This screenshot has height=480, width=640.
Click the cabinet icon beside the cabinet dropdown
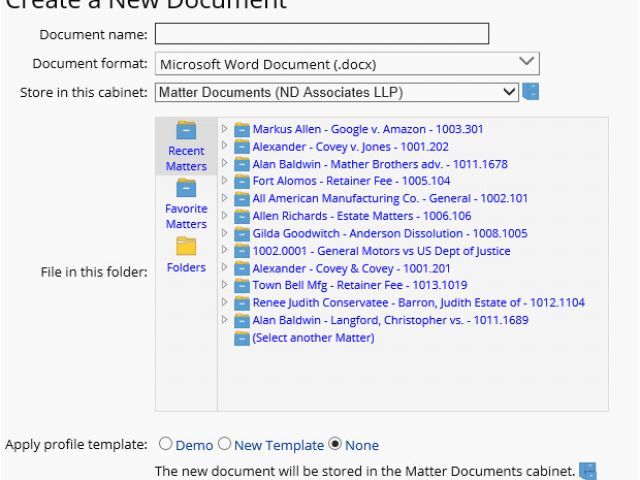coord(531,91)
